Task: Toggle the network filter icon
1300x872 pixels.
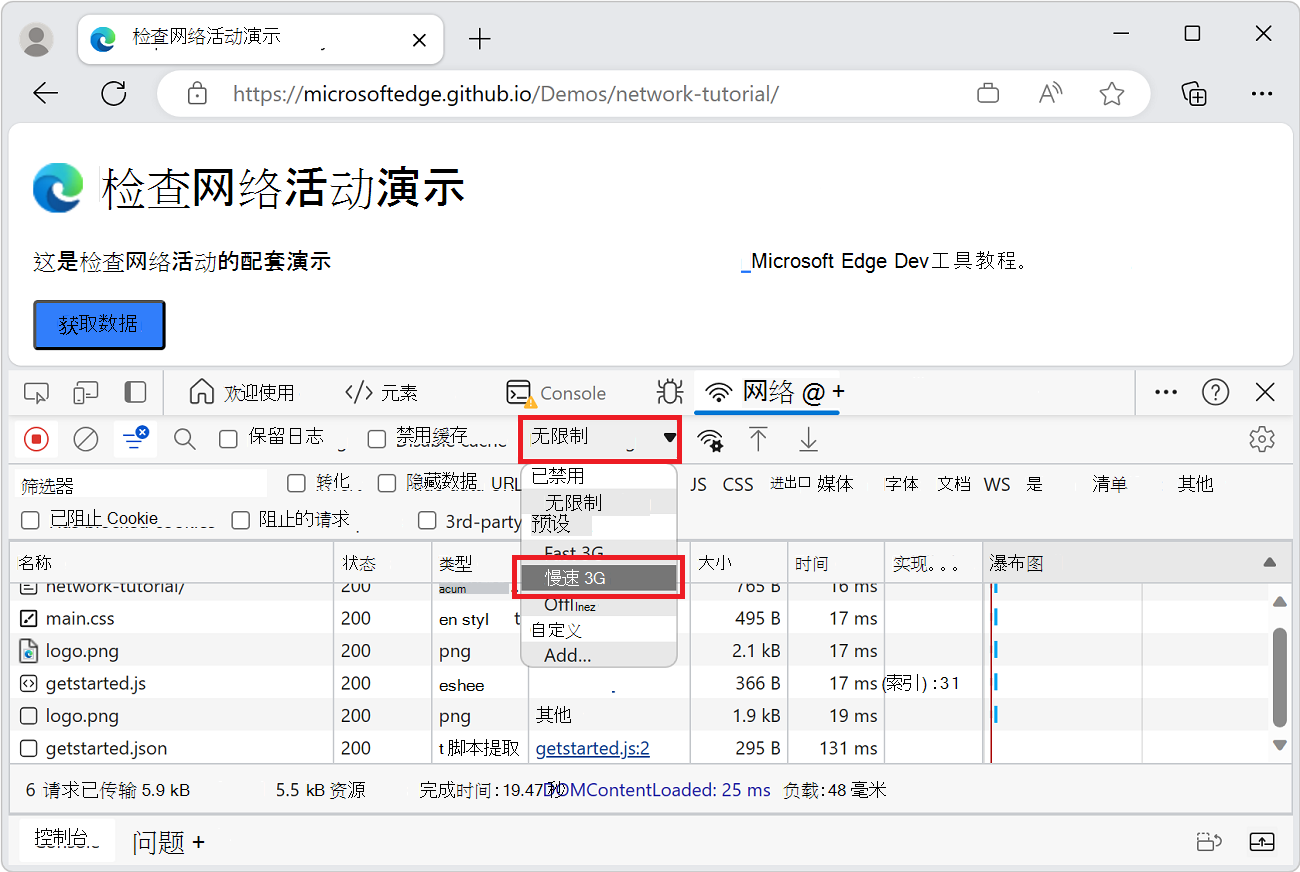Action: click(x=134, y=437)
